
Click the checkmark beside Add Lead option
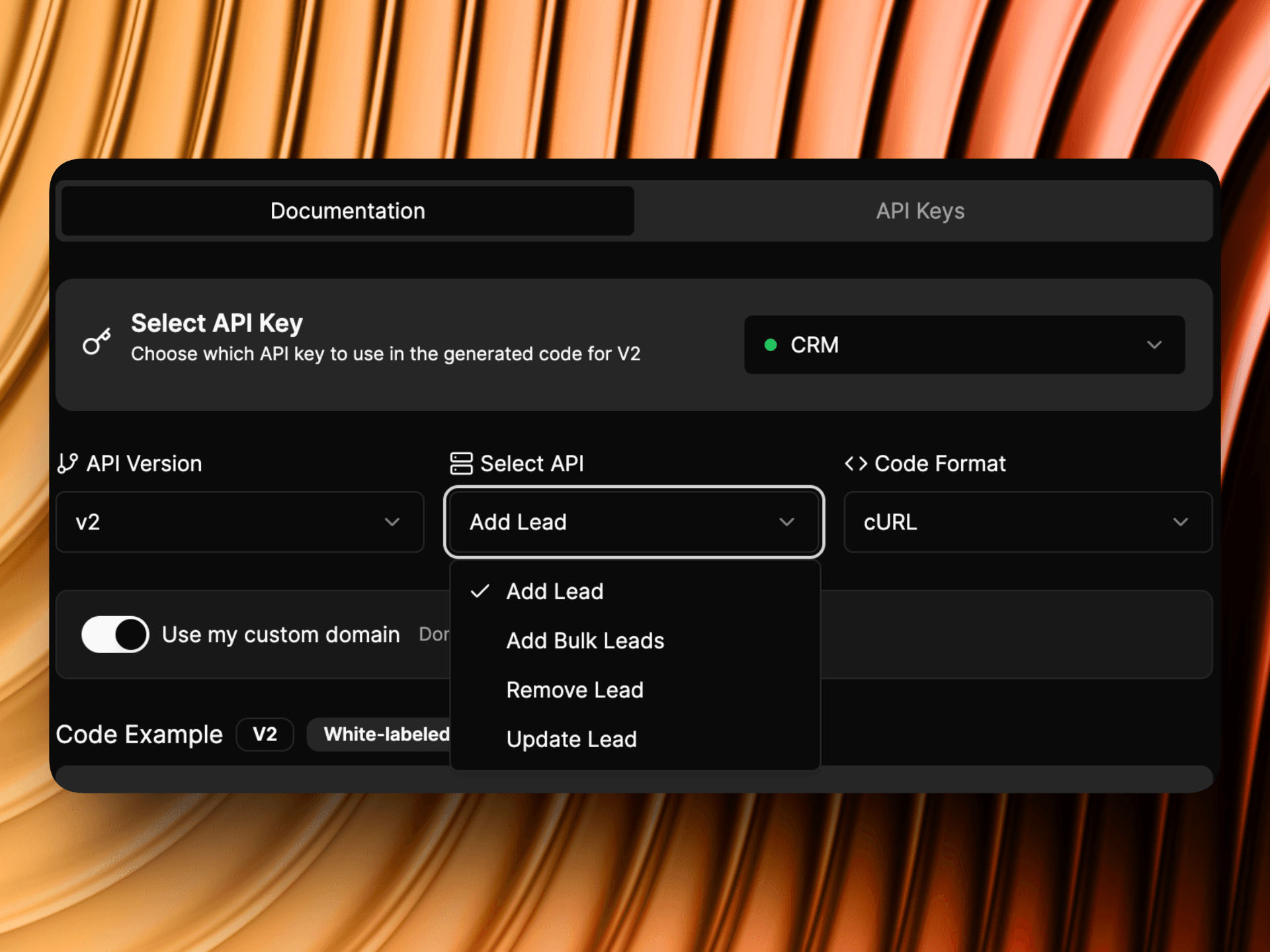[480, 591]
